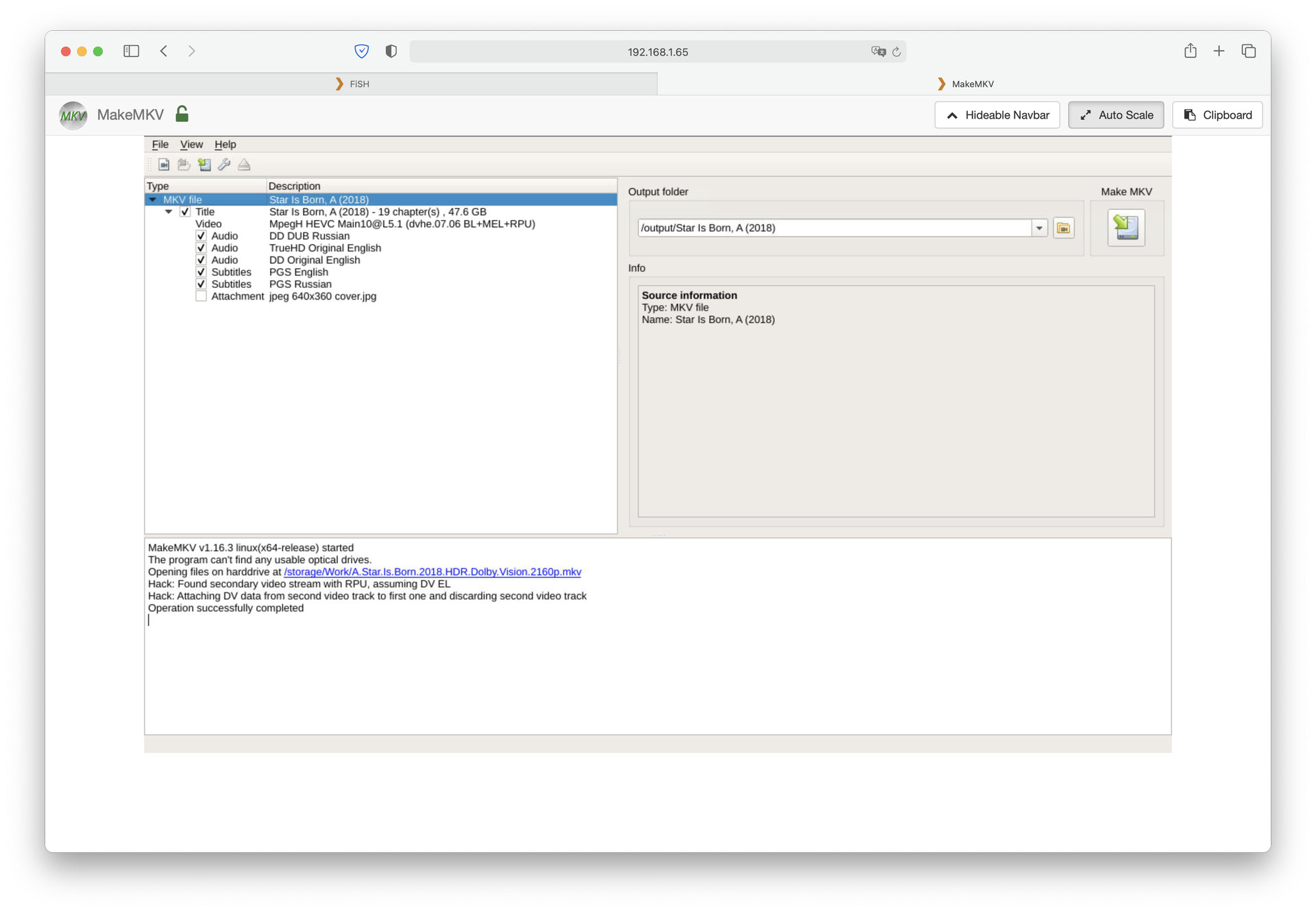Browse output folder with the folder icon
Screen dimensions: 1316x912
tap(1063, 228)
